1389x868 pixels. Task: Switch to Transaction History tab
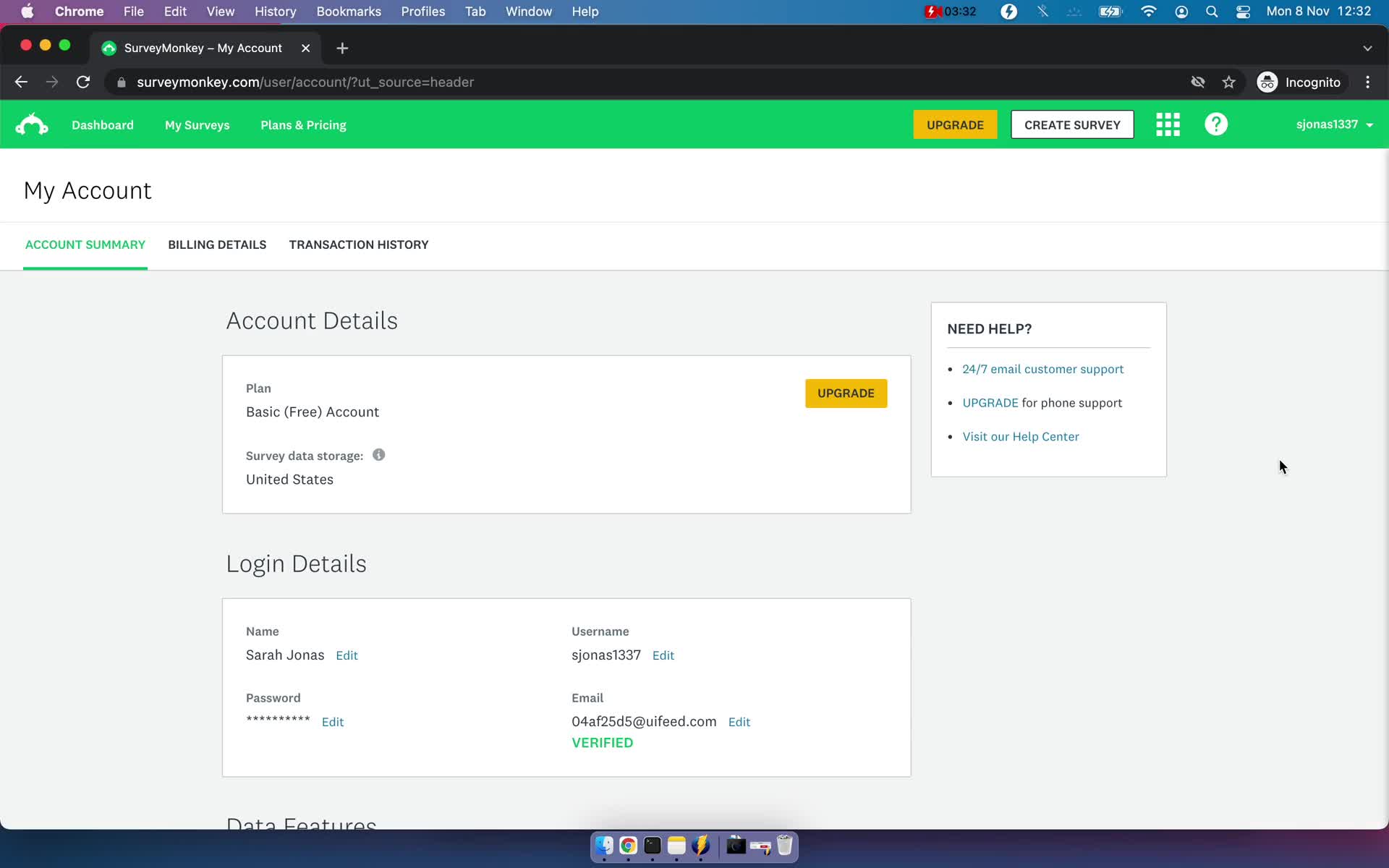tap(359, 244)
